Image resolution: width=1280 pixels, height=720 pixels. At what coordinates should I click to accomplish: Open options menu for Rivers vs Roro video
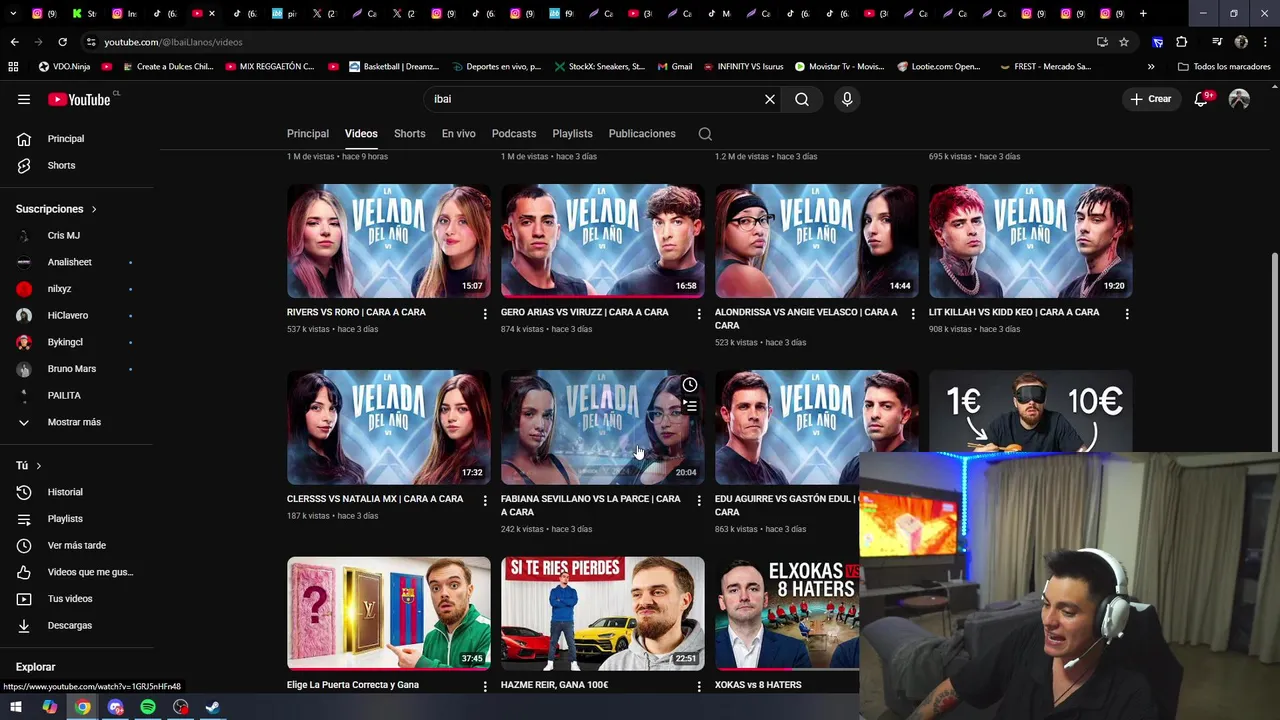[x=485, y=314]
